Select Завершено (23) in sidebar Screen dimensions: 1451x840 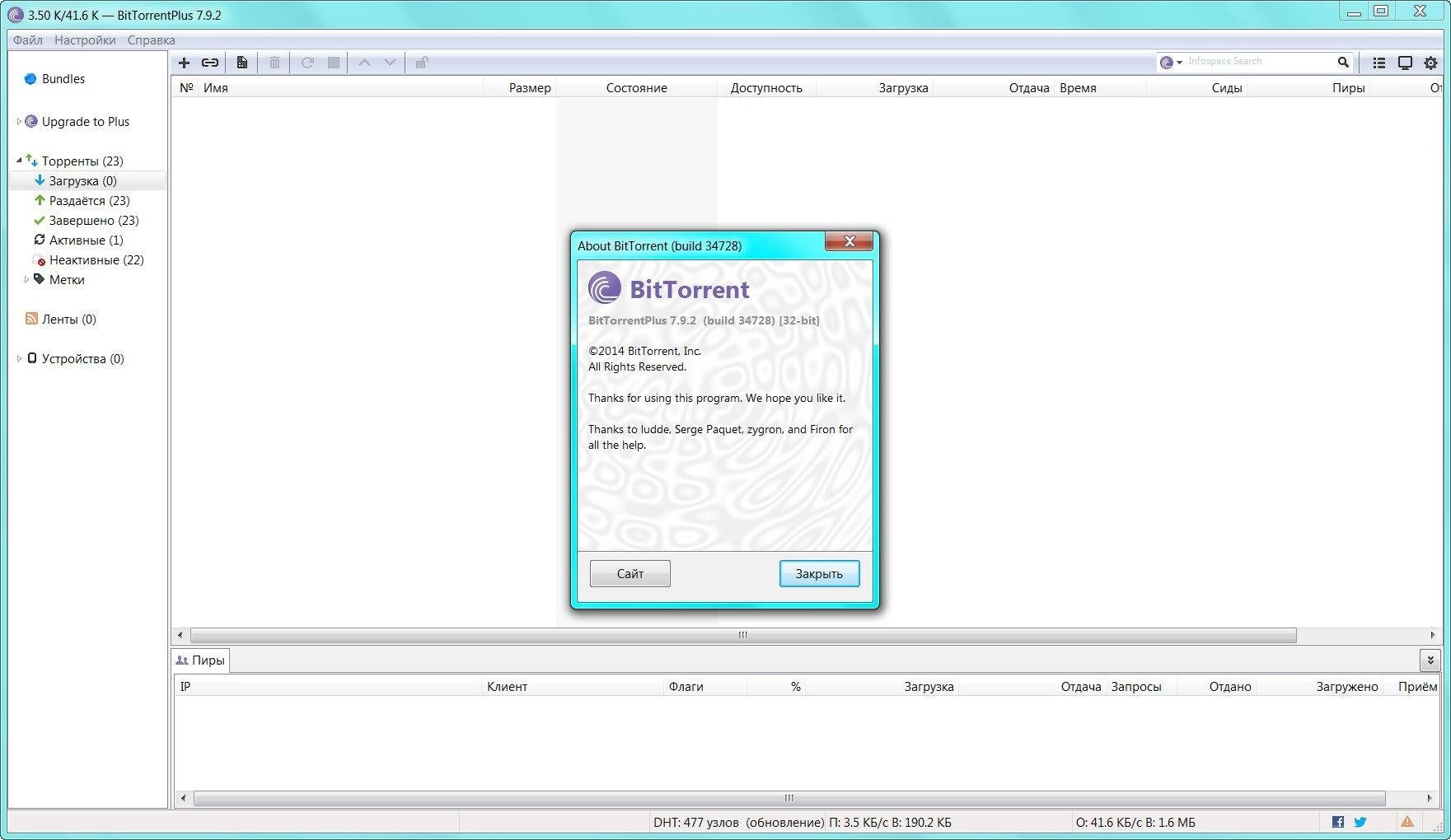[87, 221]
